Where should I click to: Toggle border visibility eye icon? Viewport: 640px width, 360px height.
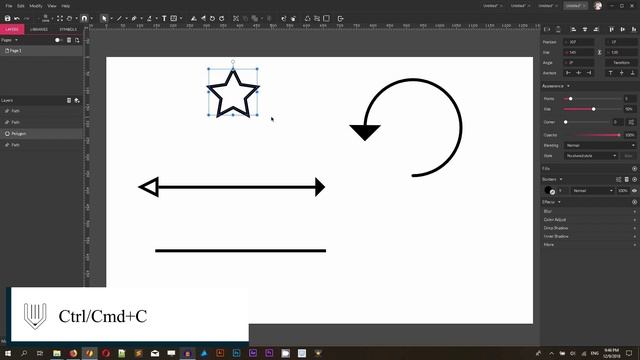click(634, 191)
